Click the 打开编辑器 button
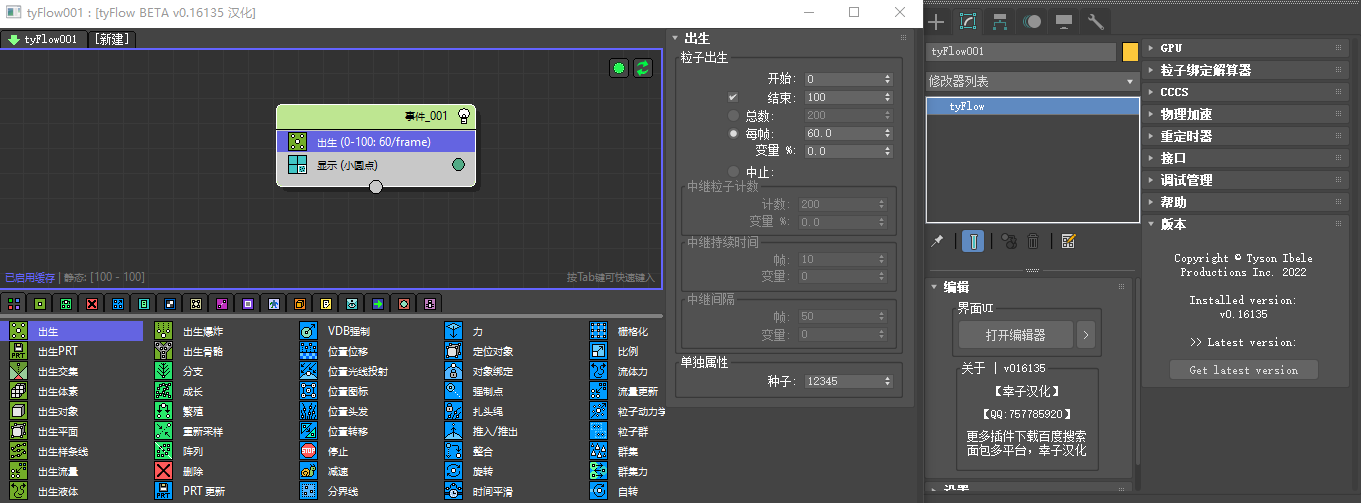1361x503 pixels. click(1015, 333)
